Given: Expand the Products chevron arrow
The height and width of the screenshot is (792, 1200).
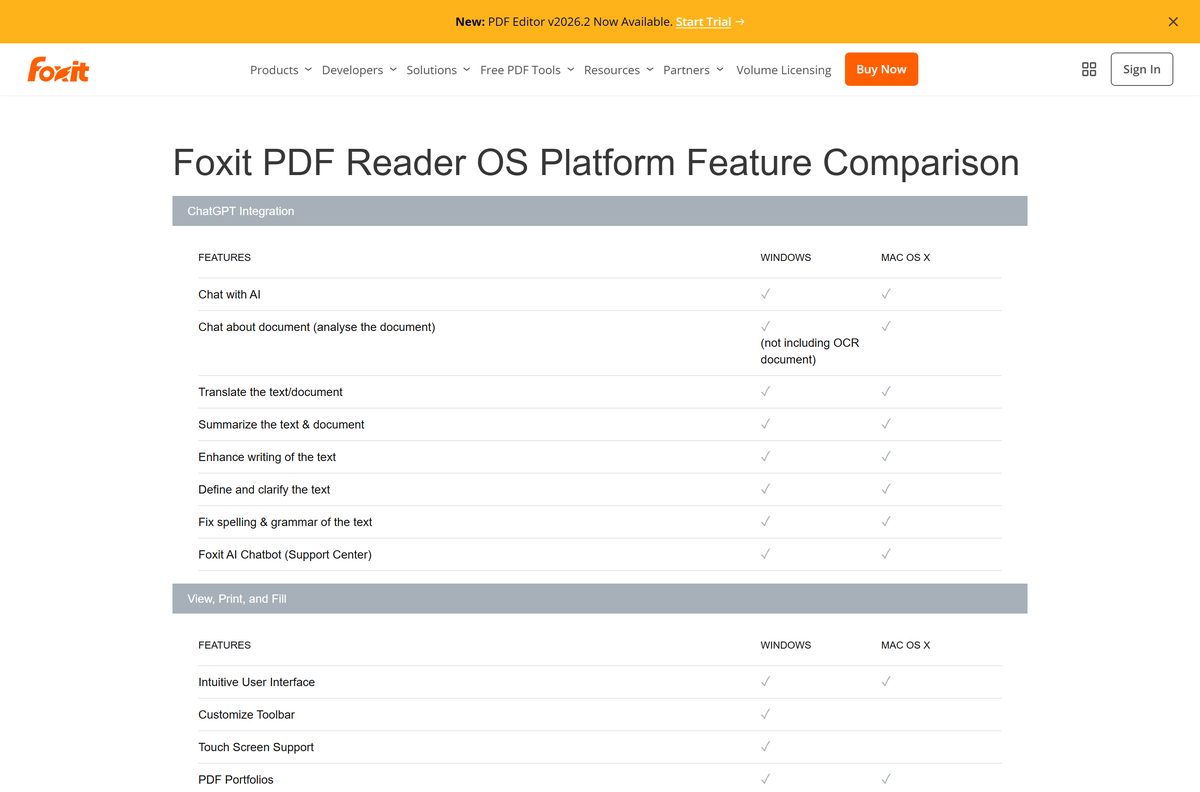Looking at the screenshot, I should (x=308, y=70).
